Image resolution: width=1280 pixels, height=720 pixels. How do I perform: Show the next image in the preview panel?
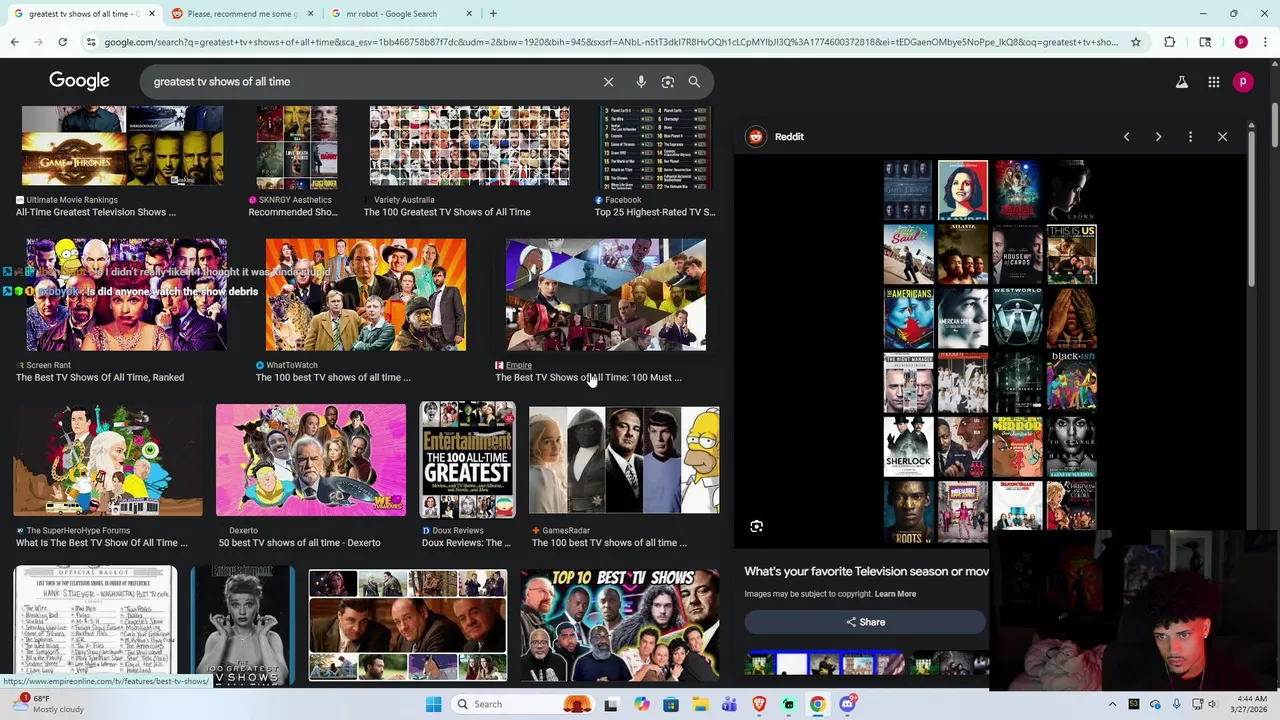coord(1158,137)
